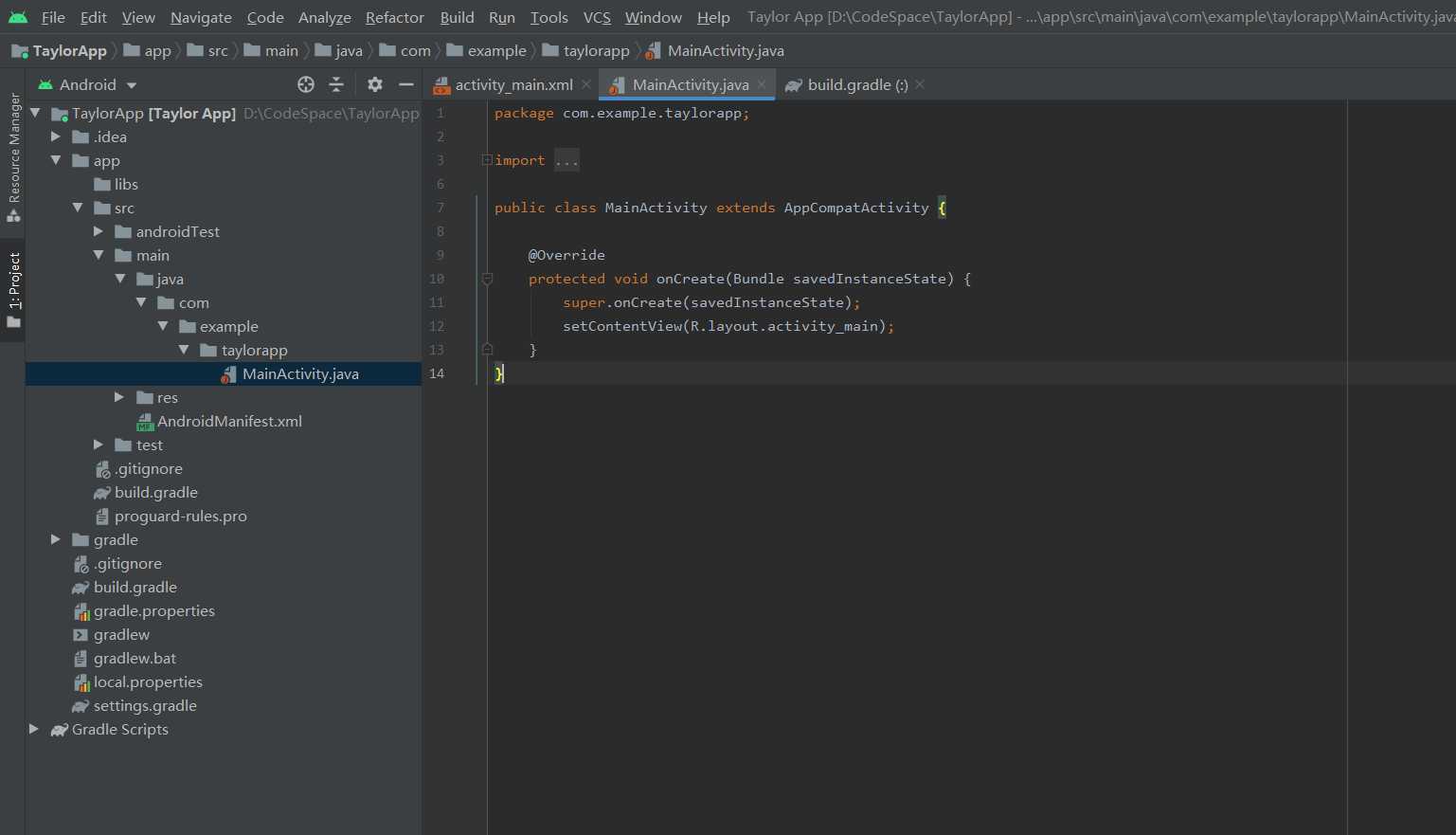Select gradlew.bat file in tree
Screen dimensions: 1456x835
click(x=125, y=658)
